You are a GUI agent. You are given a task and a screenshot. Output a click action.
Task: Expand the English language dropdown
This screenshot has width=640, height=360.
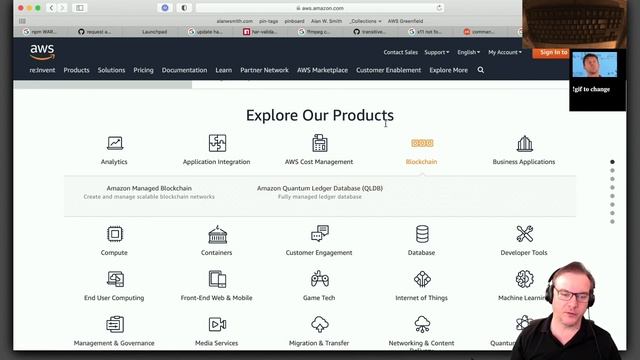coord(468,52)
